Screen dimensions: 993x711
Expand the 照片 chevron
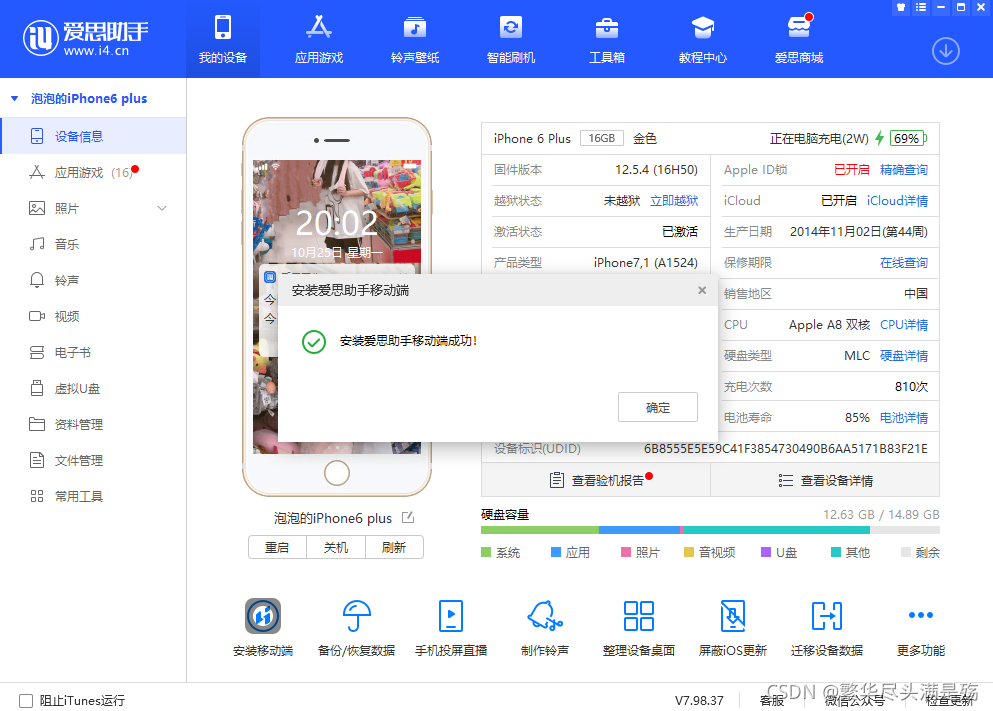coord(162,208)
